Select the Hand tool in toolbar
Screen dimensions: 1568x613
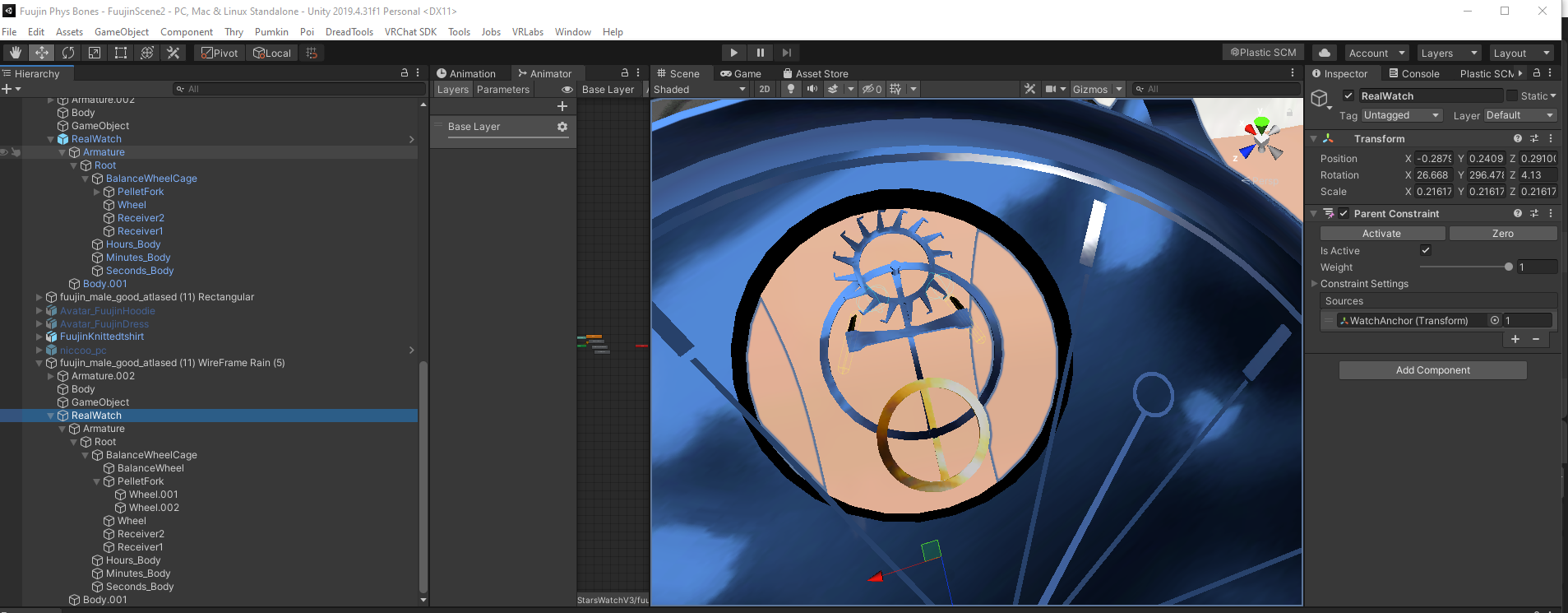pyautogui.click(x=16, y=53)
